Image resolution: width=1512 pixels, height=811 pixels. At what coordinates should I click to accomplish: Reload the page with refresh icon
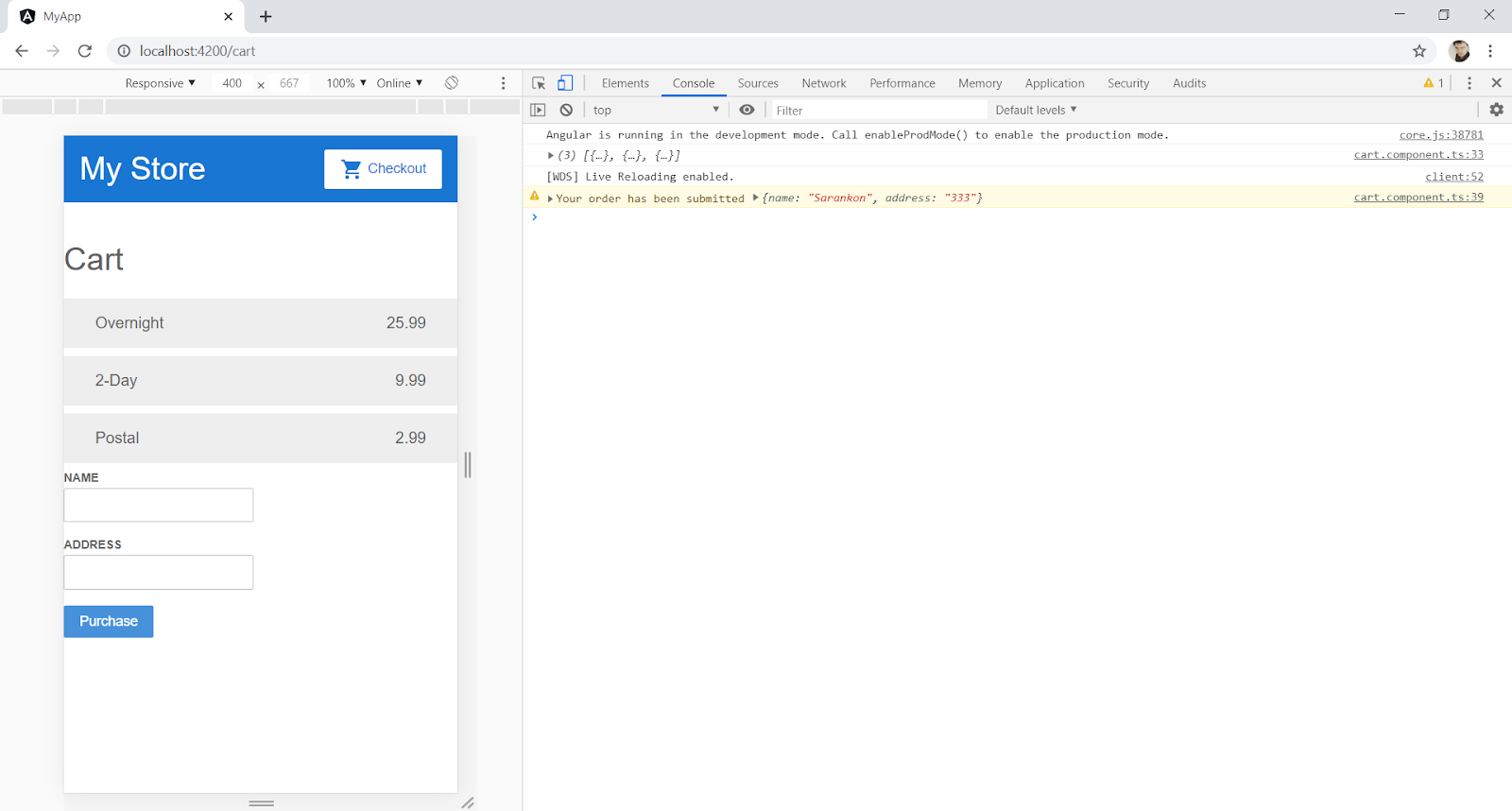click(85, 51)
